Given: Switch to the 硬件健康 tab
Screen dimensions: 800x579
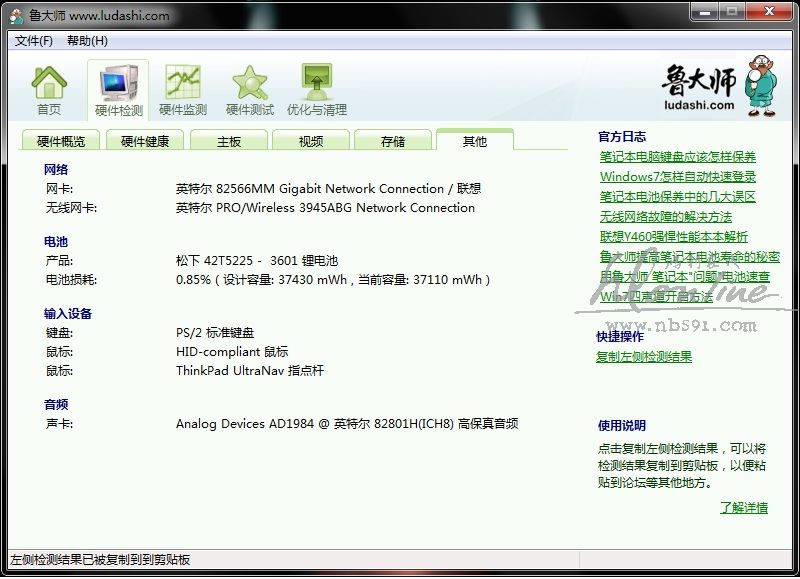Looking at the screenshot, I should 145,141.
